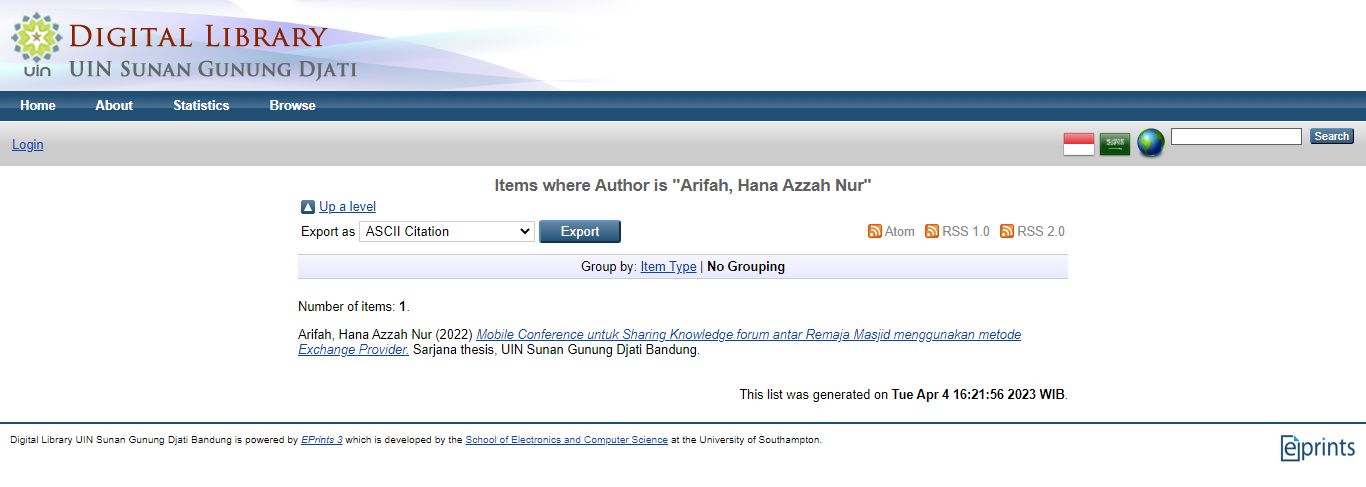Click the RSS 1.0 feed icon
The width and height of the screenshot is (1366, 487).
932,231
